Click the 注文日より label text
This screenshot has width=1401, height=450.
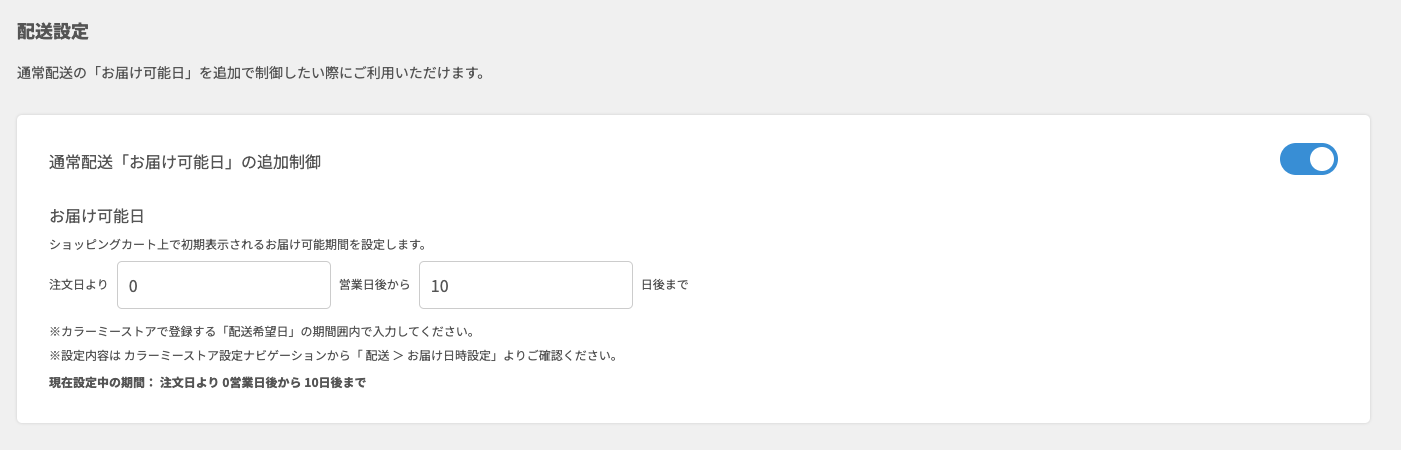coord(78,285)
